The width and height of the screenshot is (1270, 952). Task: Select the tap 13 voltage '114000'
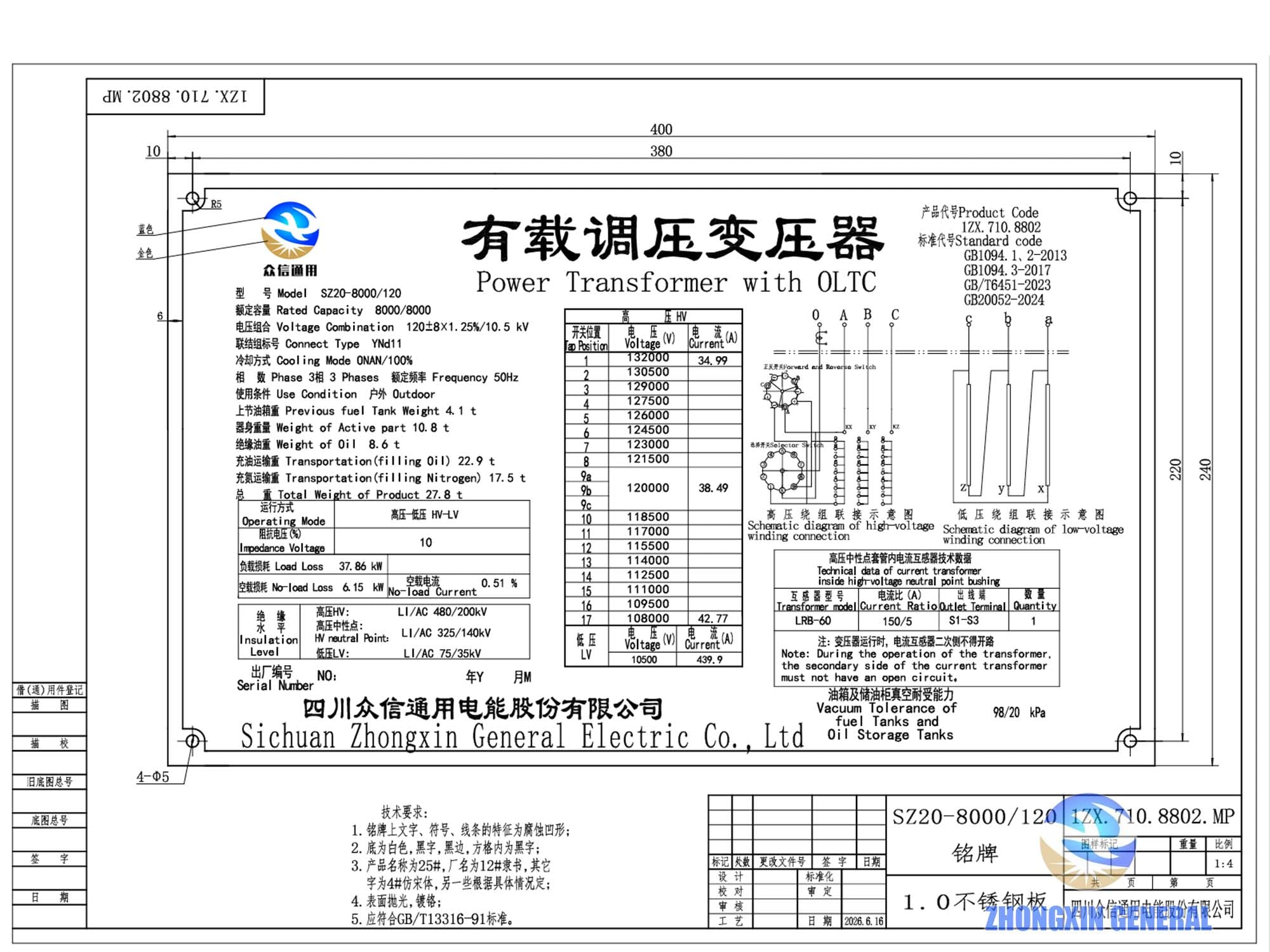(x=648, y=560)
